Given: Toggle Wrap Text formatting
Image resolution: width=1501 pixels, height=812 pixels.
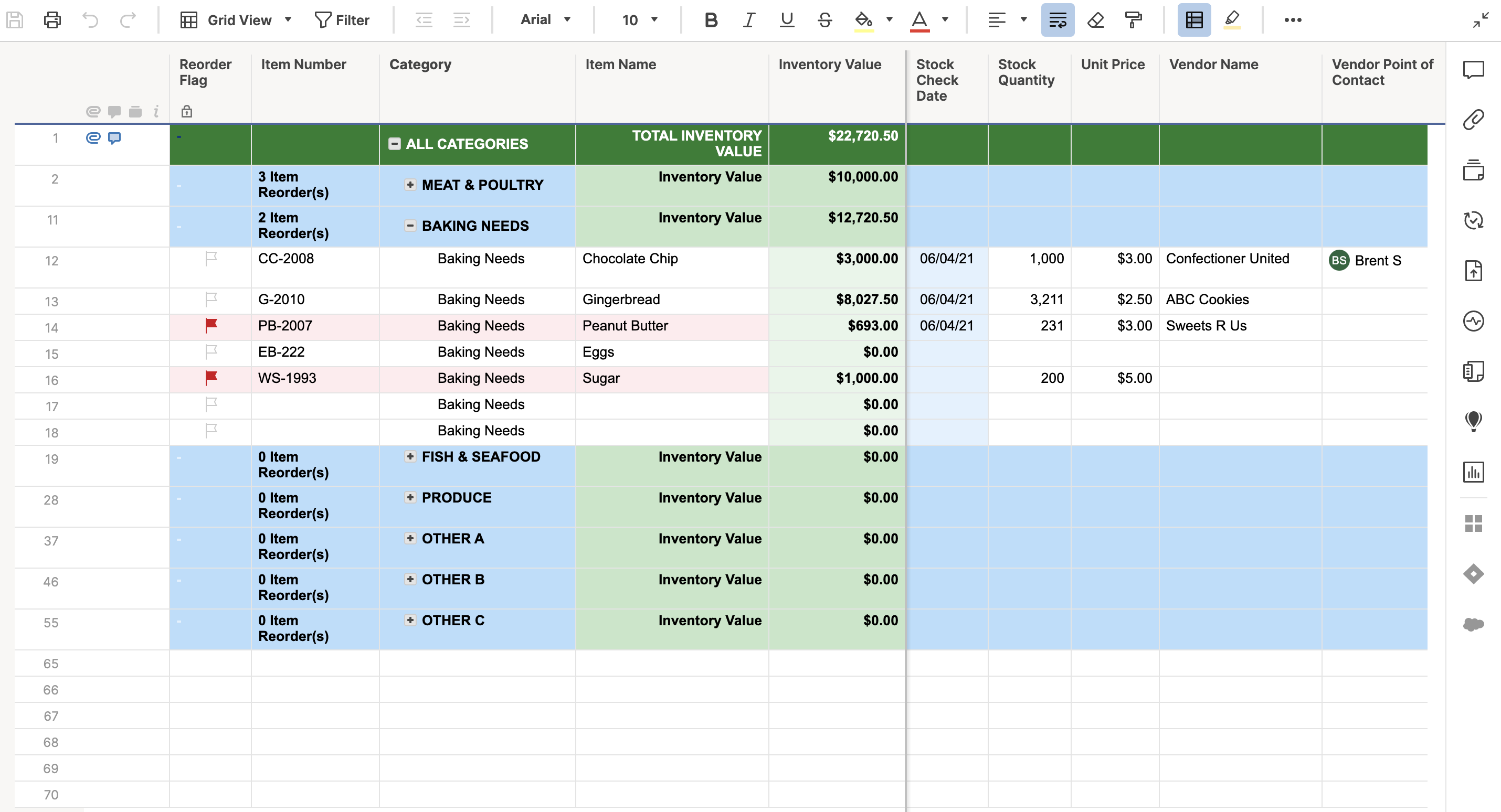Looking at the screenshot, I should pyautogui.click(x=1057, y=20).
